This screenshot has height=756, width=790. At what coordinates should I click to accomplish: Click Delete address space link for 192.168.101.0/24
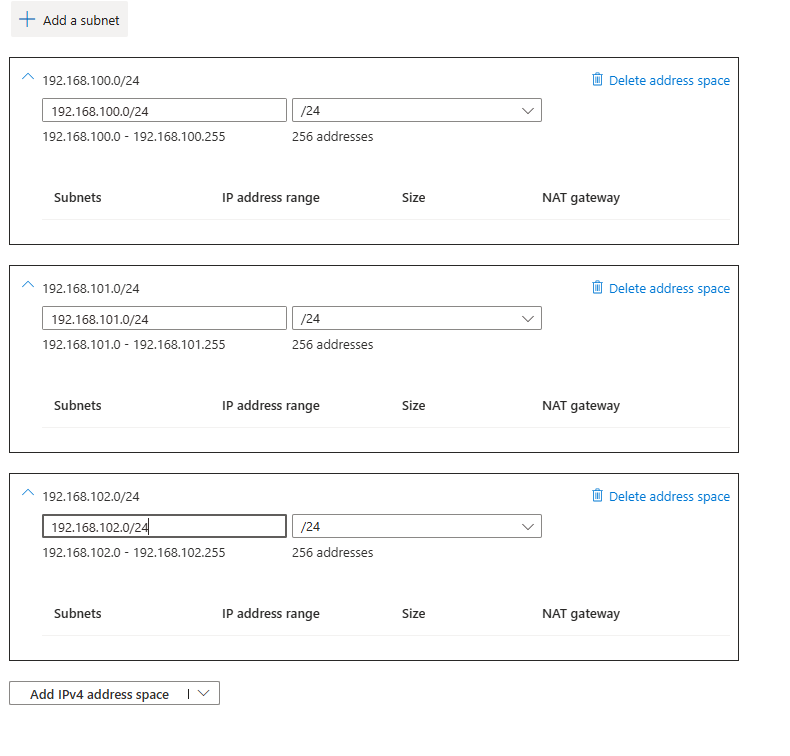[x=669, y=288]
